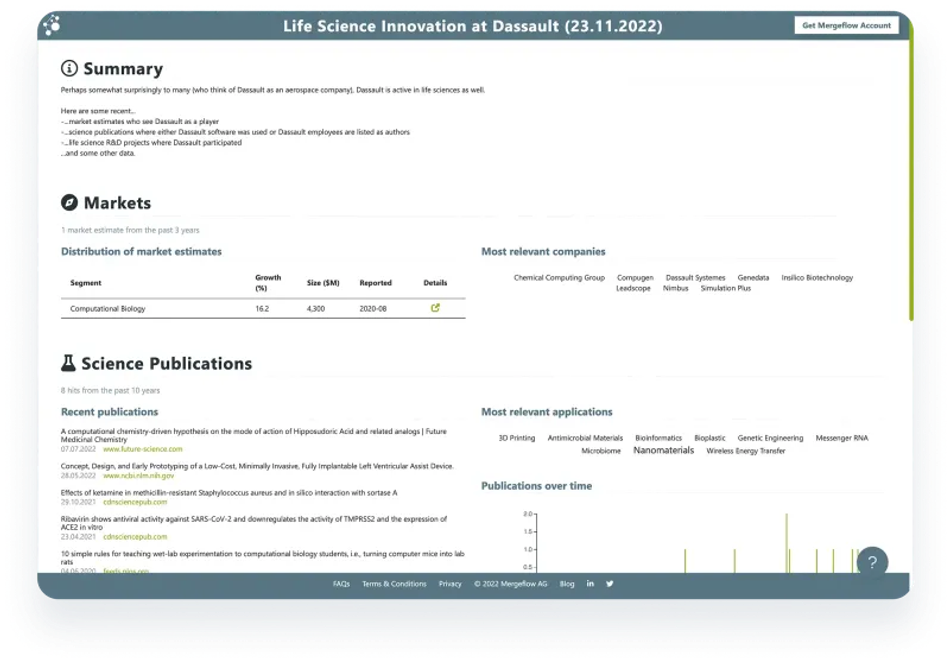Select 3D Printing application tag

pyautogui.click(x=517, y=438)
